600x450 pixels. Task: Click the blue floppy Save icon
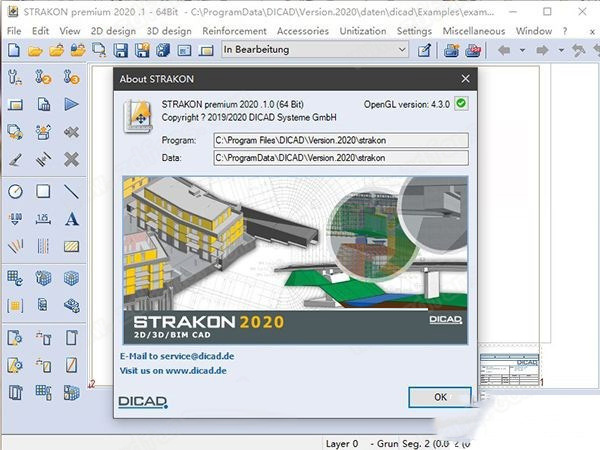tap(121, 50)
